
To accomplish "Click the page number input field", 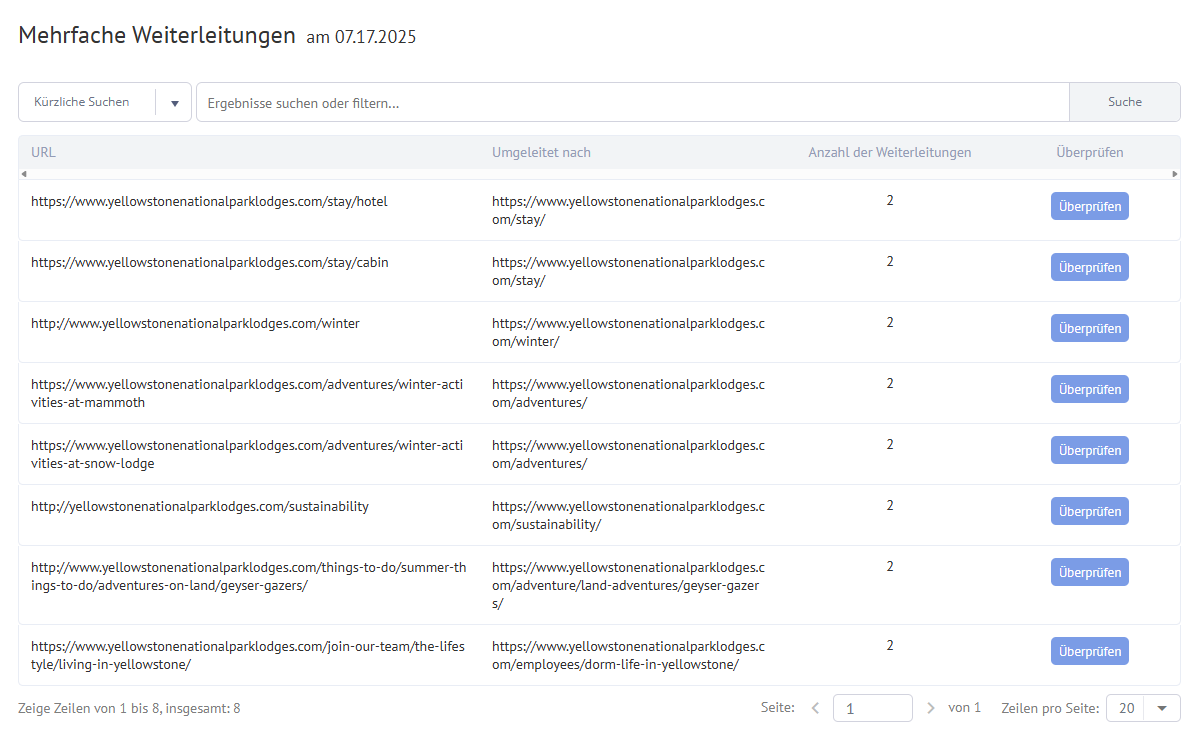I will (x=873, y=708).
